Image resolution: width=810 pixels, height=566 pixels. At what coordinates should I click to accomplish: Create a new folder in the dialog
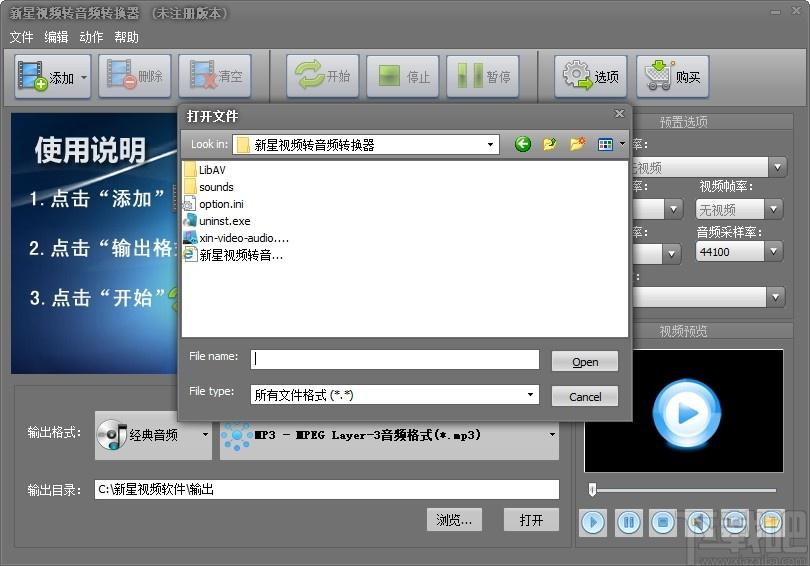578,144
